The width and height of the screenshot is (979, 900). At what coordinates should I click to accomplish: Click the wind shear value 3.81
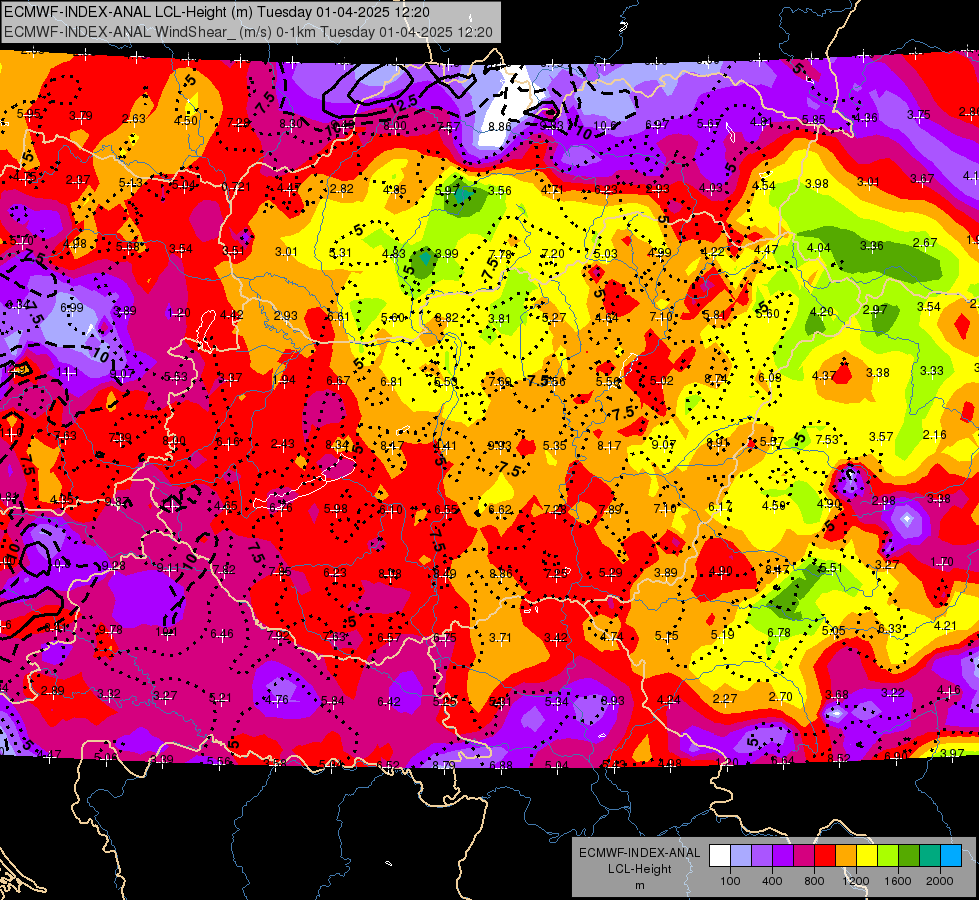(x=499, y=319)
